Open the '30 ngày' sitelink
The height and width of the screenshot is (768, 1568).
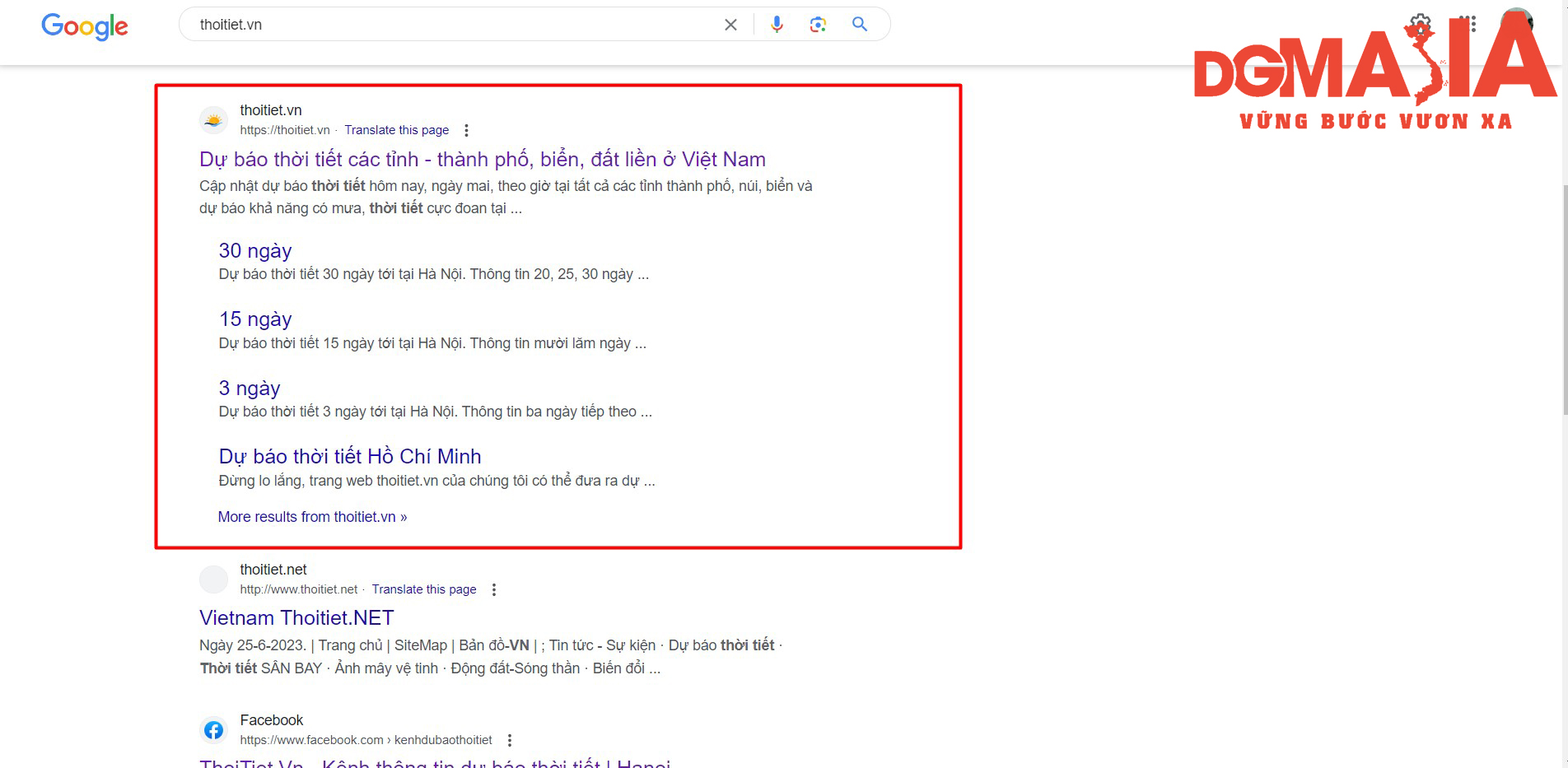pos(255,251)
